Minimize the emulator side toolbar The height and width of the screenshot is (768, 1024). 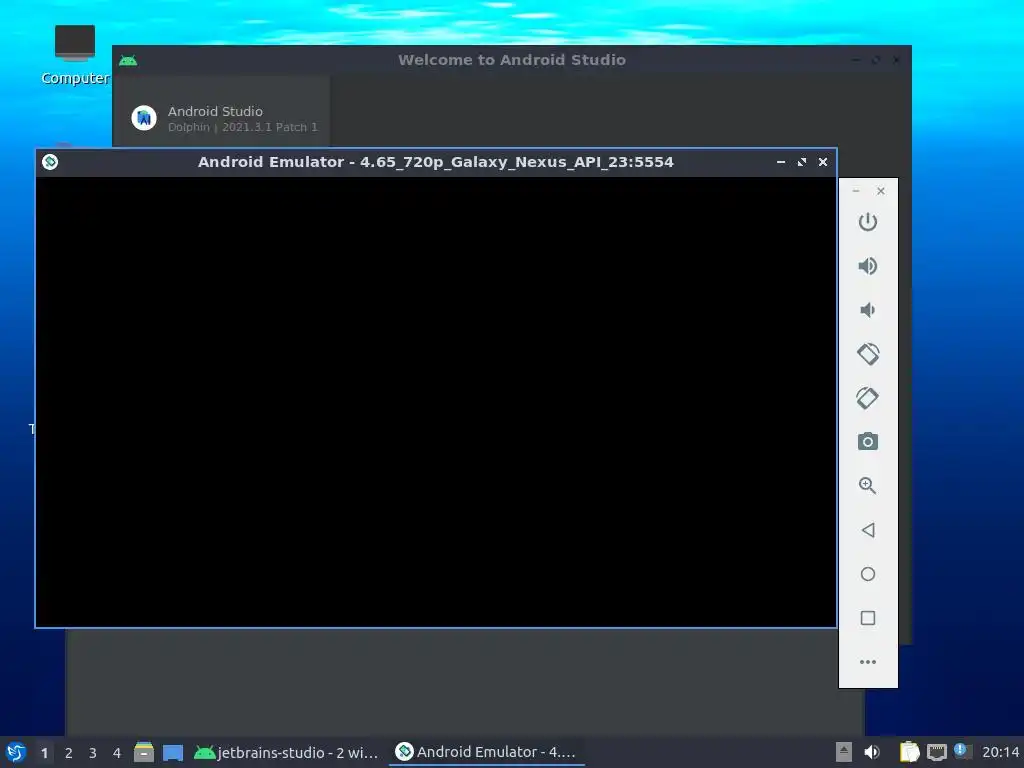click(856, 191)
